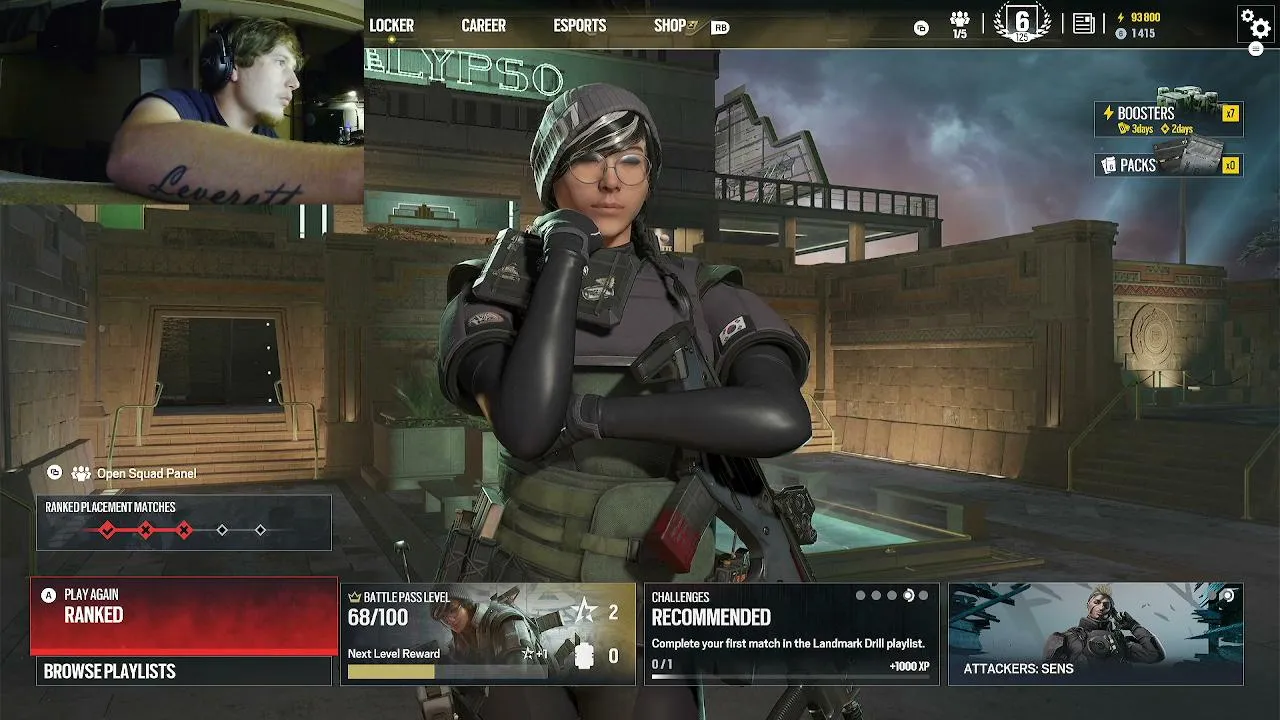Select the third Challenges page dot
The image size is (1280, 720).
coord(892,596)
